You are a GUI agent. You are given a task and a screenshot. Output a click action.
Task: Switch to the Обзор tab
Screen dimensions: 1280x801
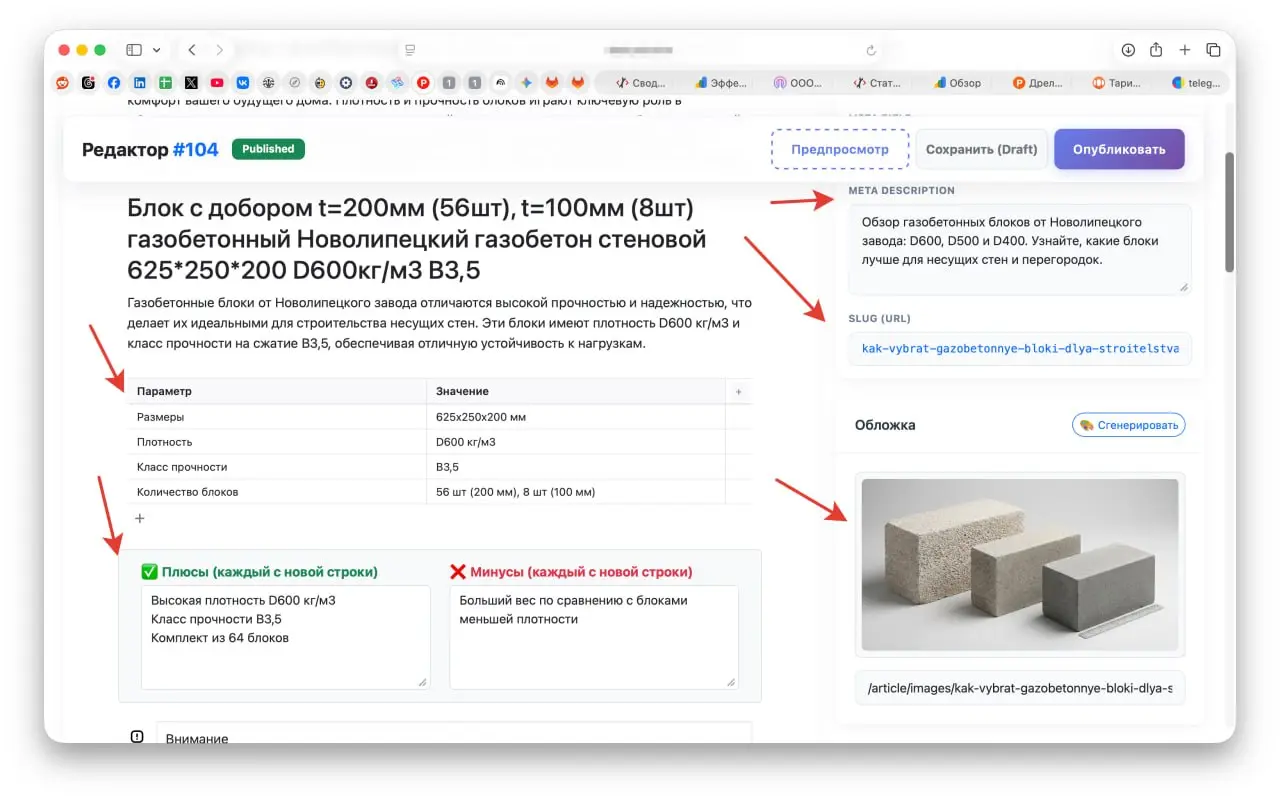pos(957,83)
